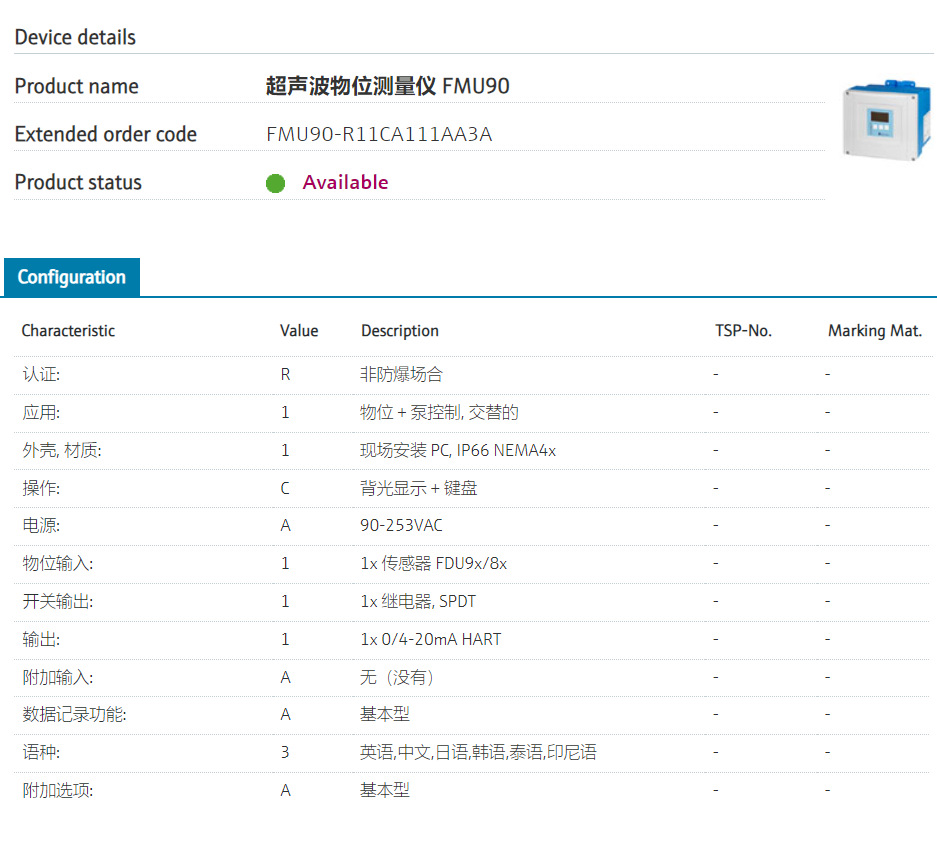Click the Marking Mat. column header
937x850 pixels.
click(875, 331)
